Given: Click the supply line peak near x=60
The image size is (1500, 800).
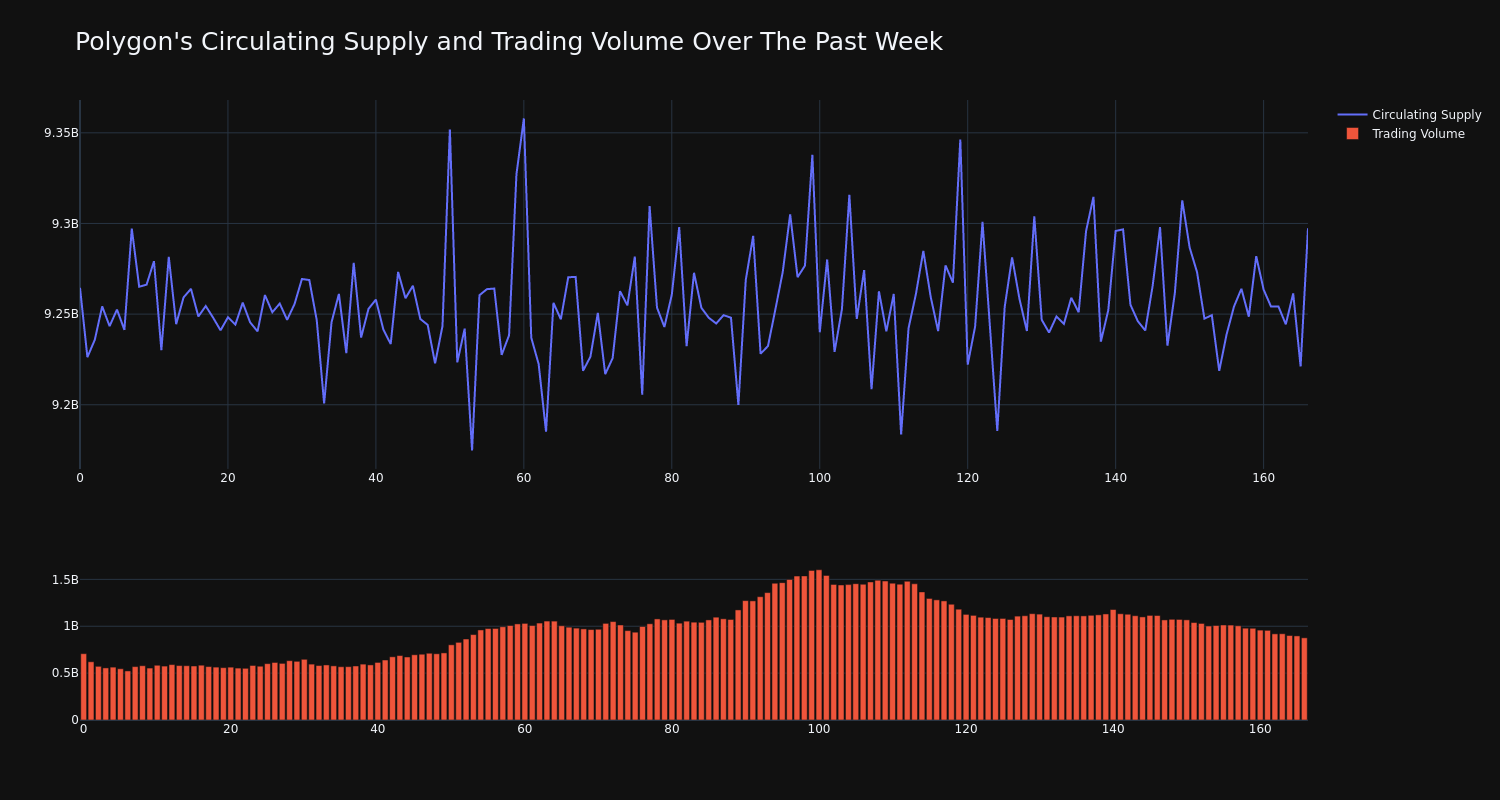Looking at the screenshot, I should (x=524, y=120).
